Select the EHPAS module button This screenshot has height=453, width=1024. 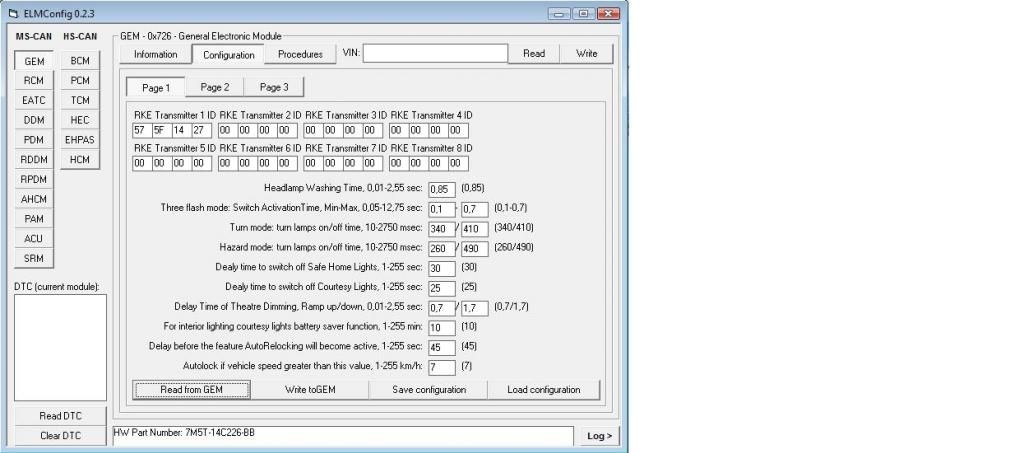[x=80, y=140]
